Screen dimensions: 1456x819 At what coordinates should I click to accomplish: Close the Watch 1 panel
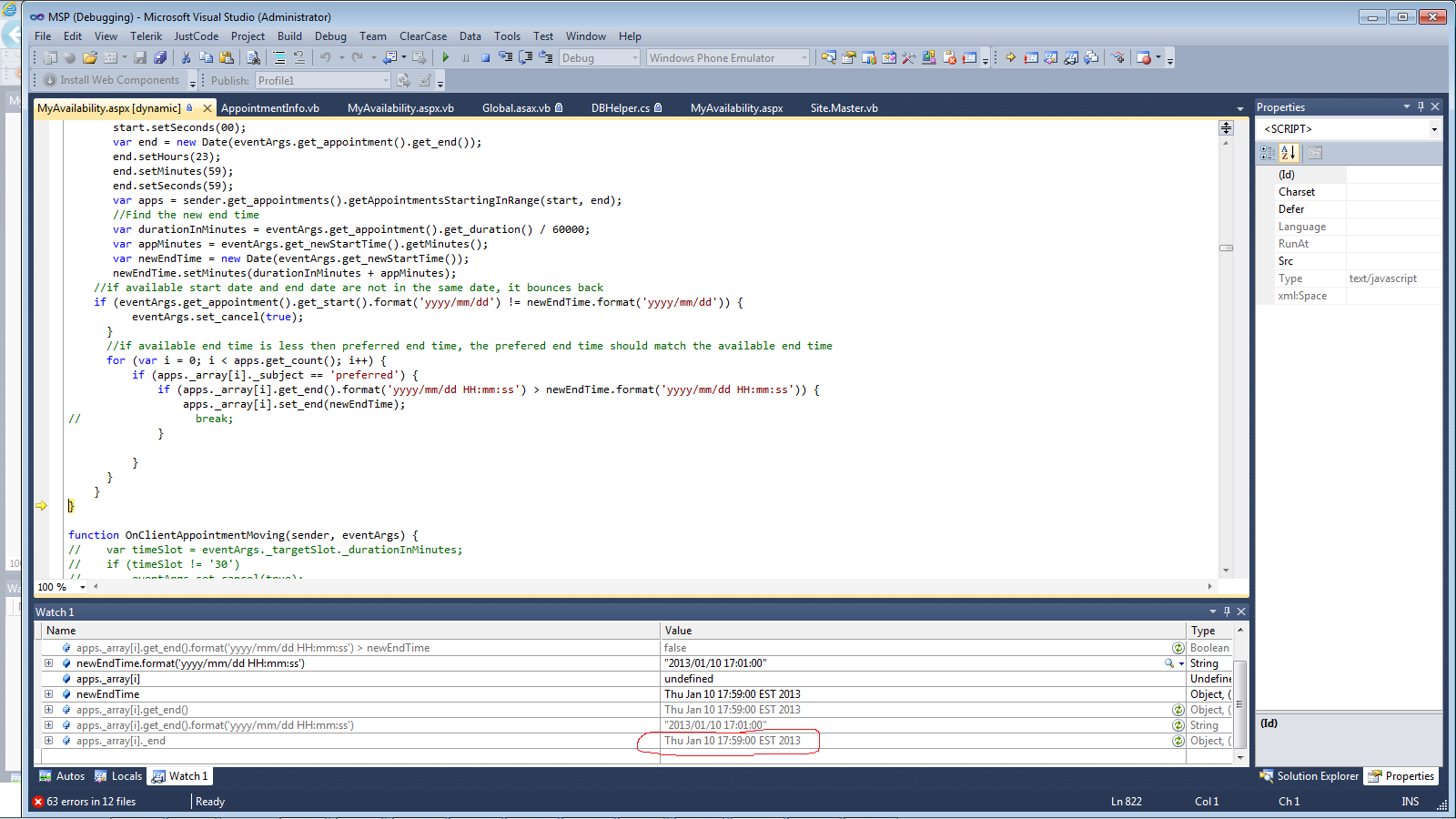[1241, 612]
